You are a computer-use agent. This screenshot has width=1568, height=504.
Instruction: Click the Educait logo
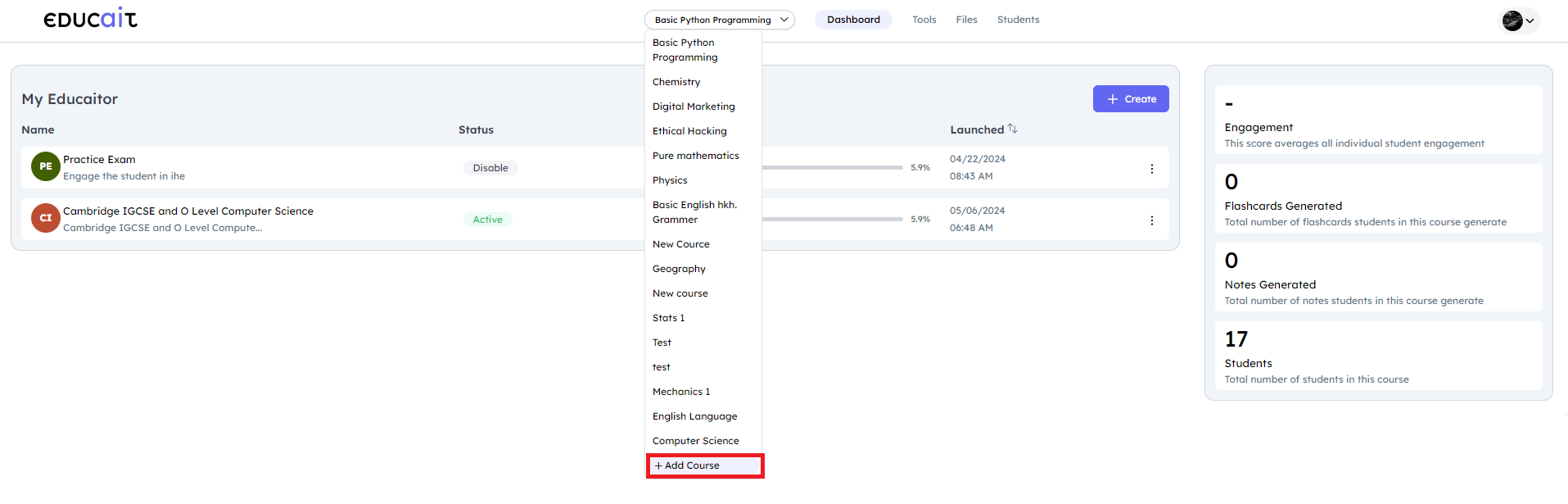[x=90, y=18]
